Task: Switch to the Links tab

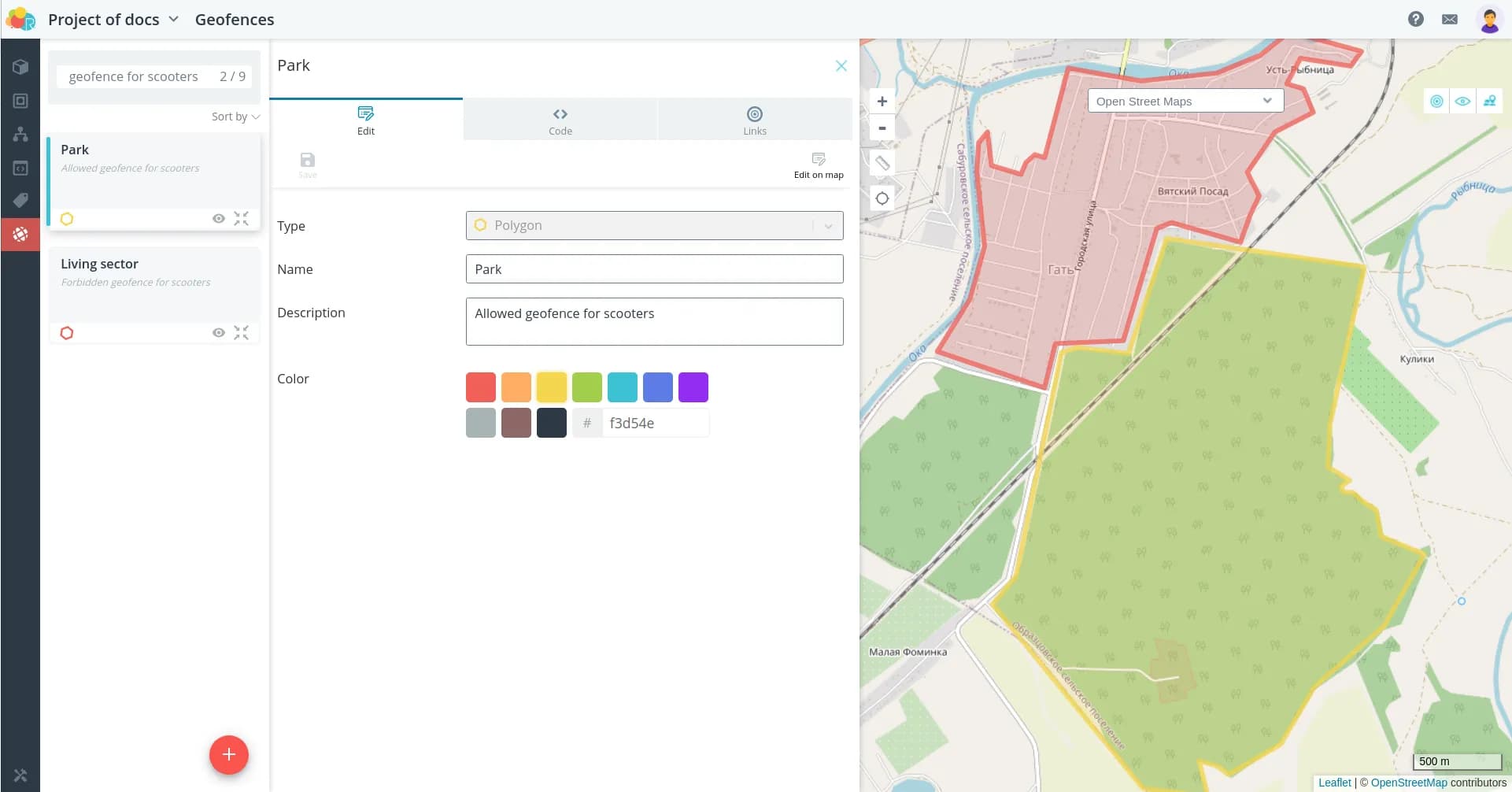Action: [754, 120]
